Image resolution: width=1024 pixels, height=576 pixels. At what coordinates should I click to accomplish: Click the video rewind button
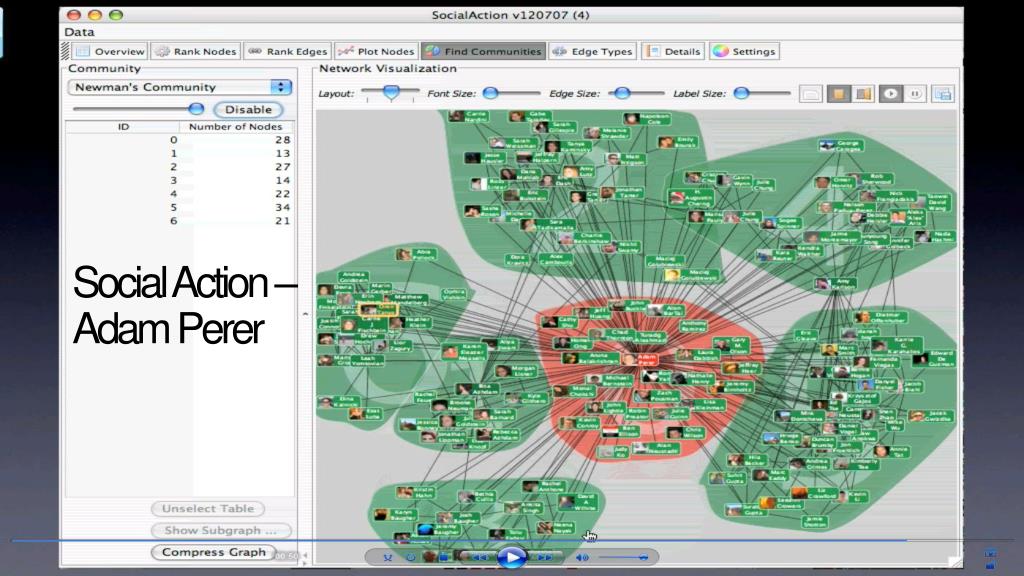coord(479,557)
